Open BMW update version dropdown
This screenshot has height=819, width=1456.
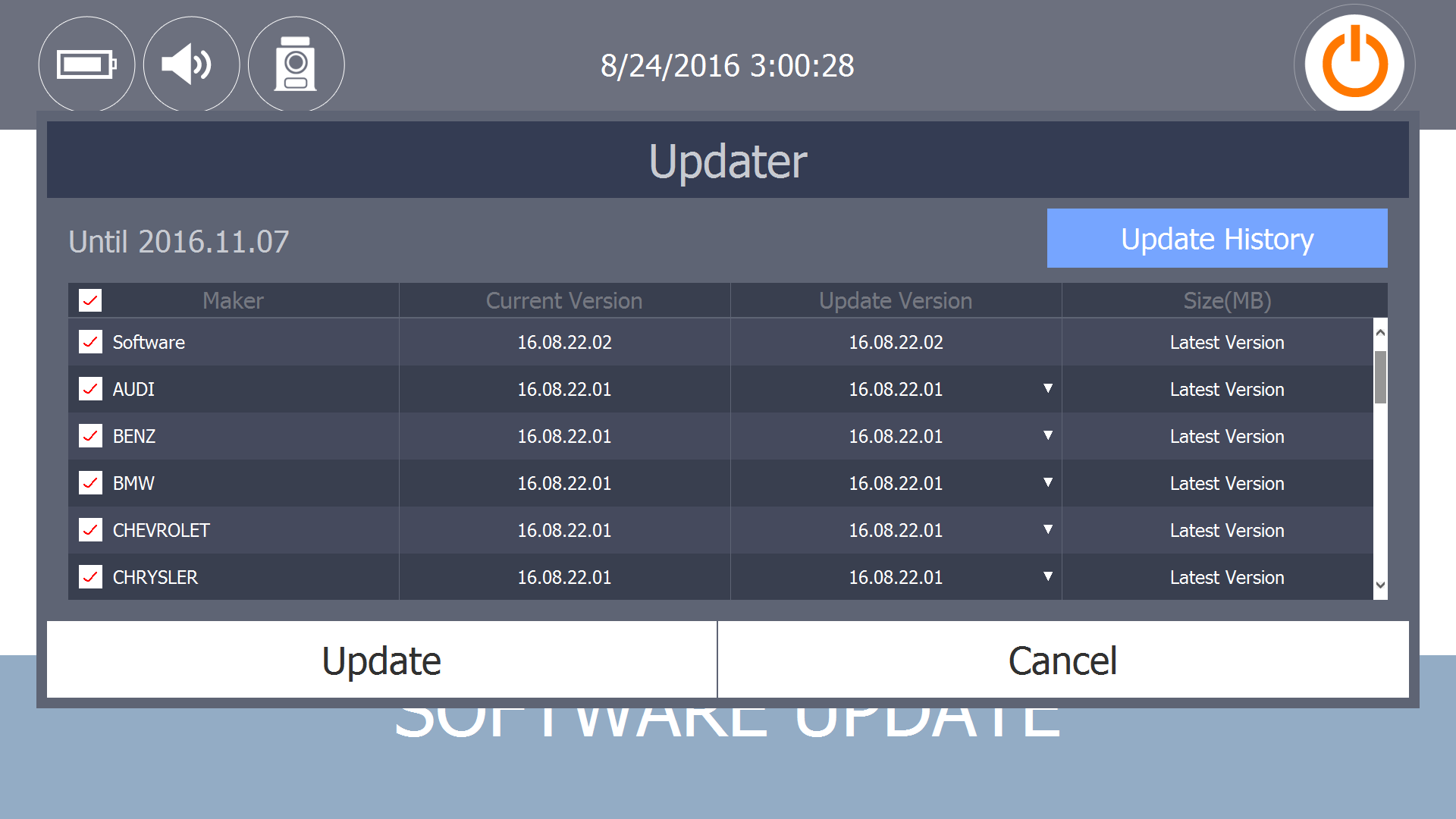[1048, 482]
